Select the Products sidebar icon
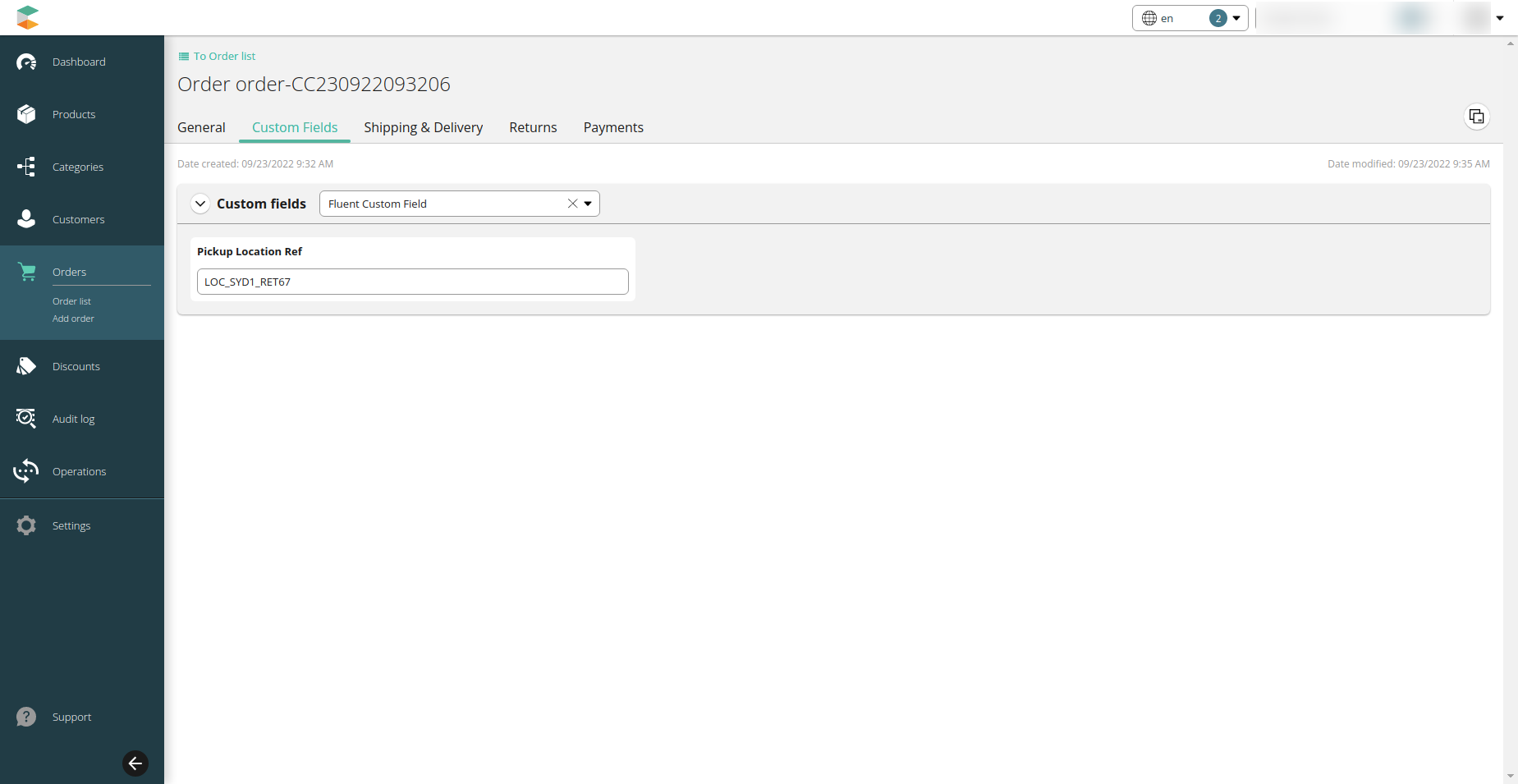 tap(26, 114)
